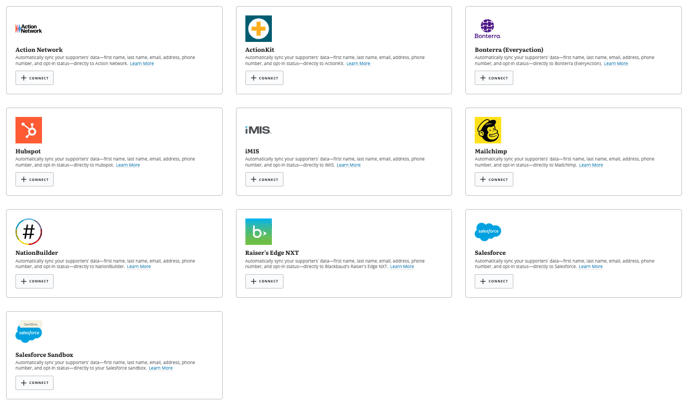Image resolution: width=688 pixels, height=406 pixels.
Task: Open Learn More for NationBuilder
Action: [139, 266]
